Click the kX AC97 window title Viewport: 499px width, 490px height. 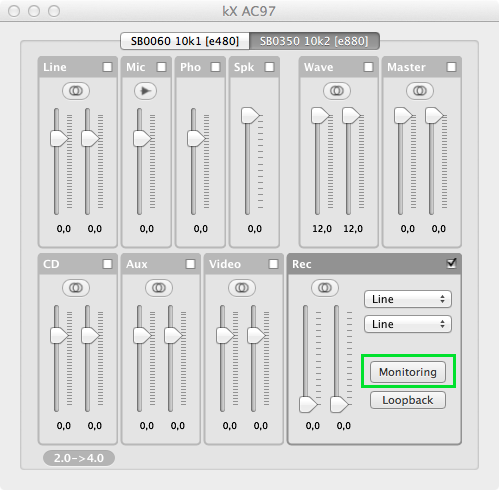coord(249,11)
